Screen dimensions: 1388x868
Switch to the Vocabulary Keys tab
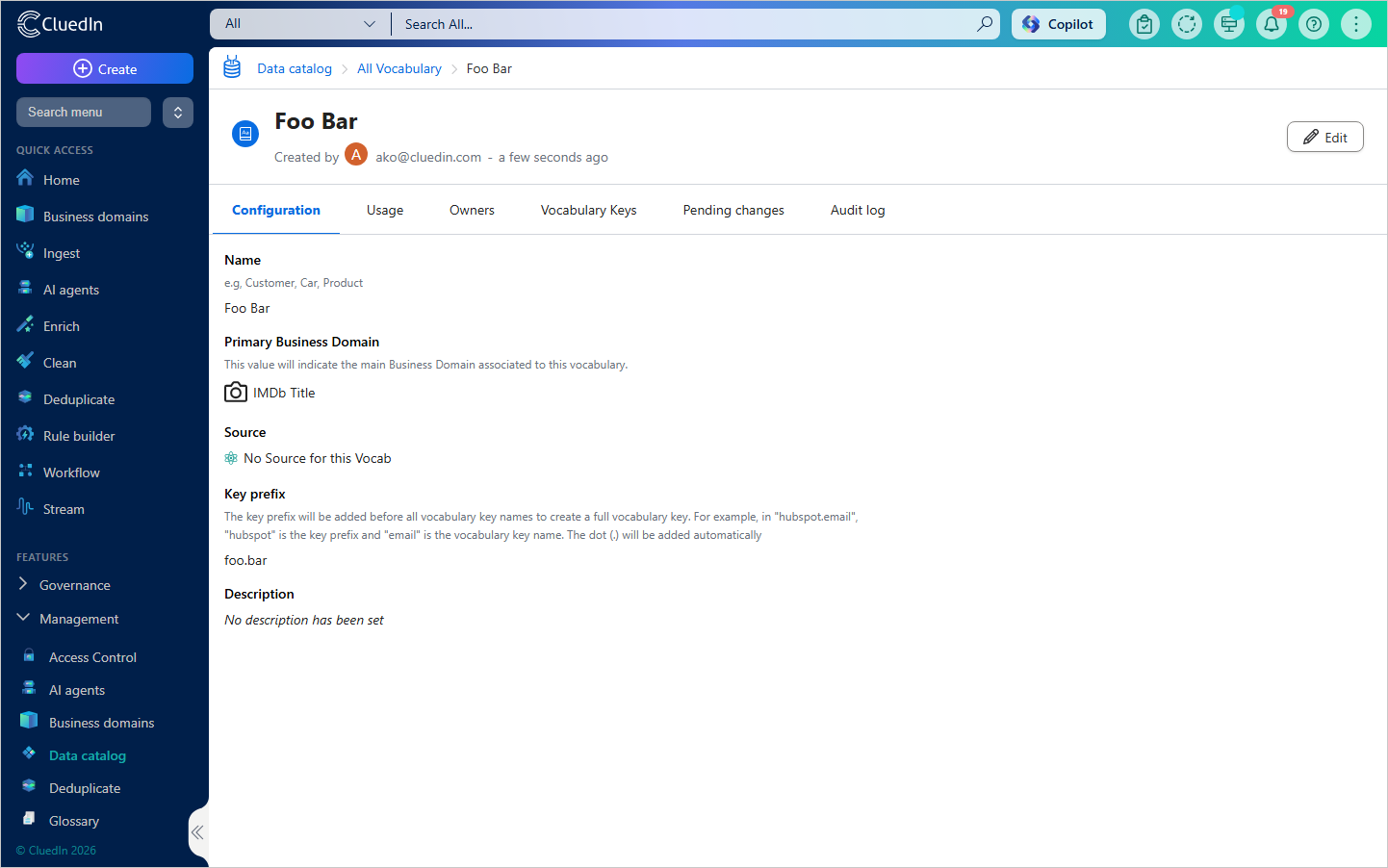click(589, 210)
